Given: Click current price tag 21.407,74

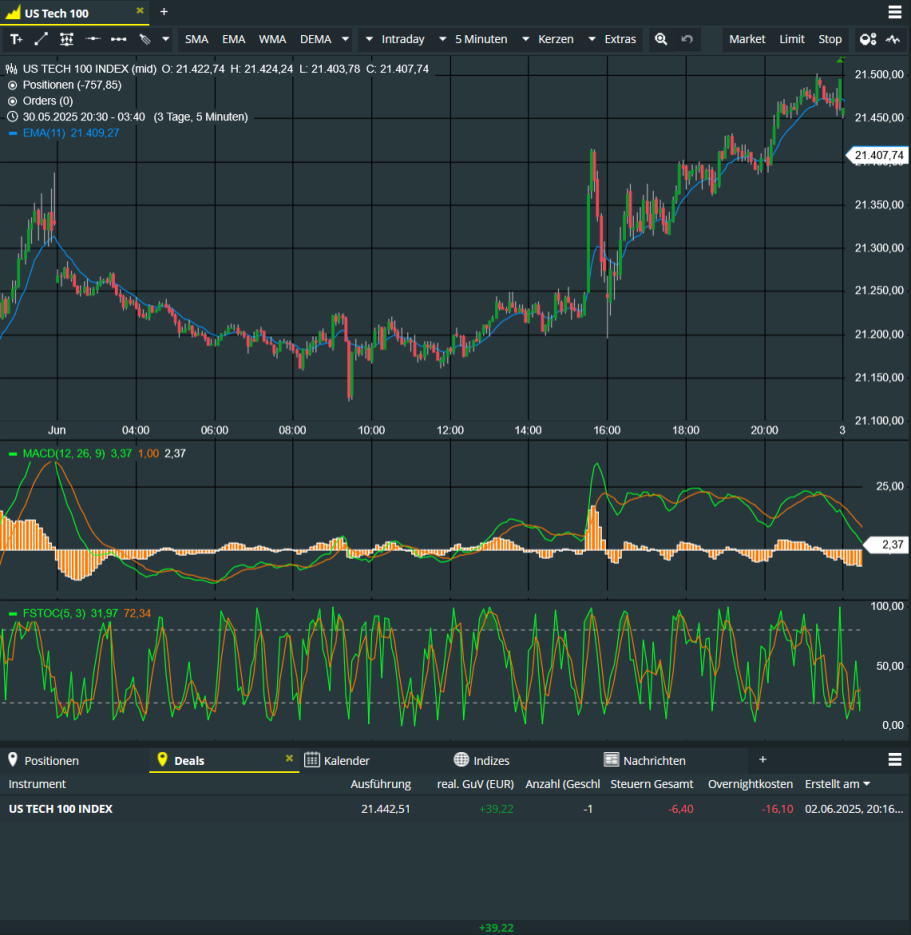Looking at the screenshot, I should coord(878,156).
